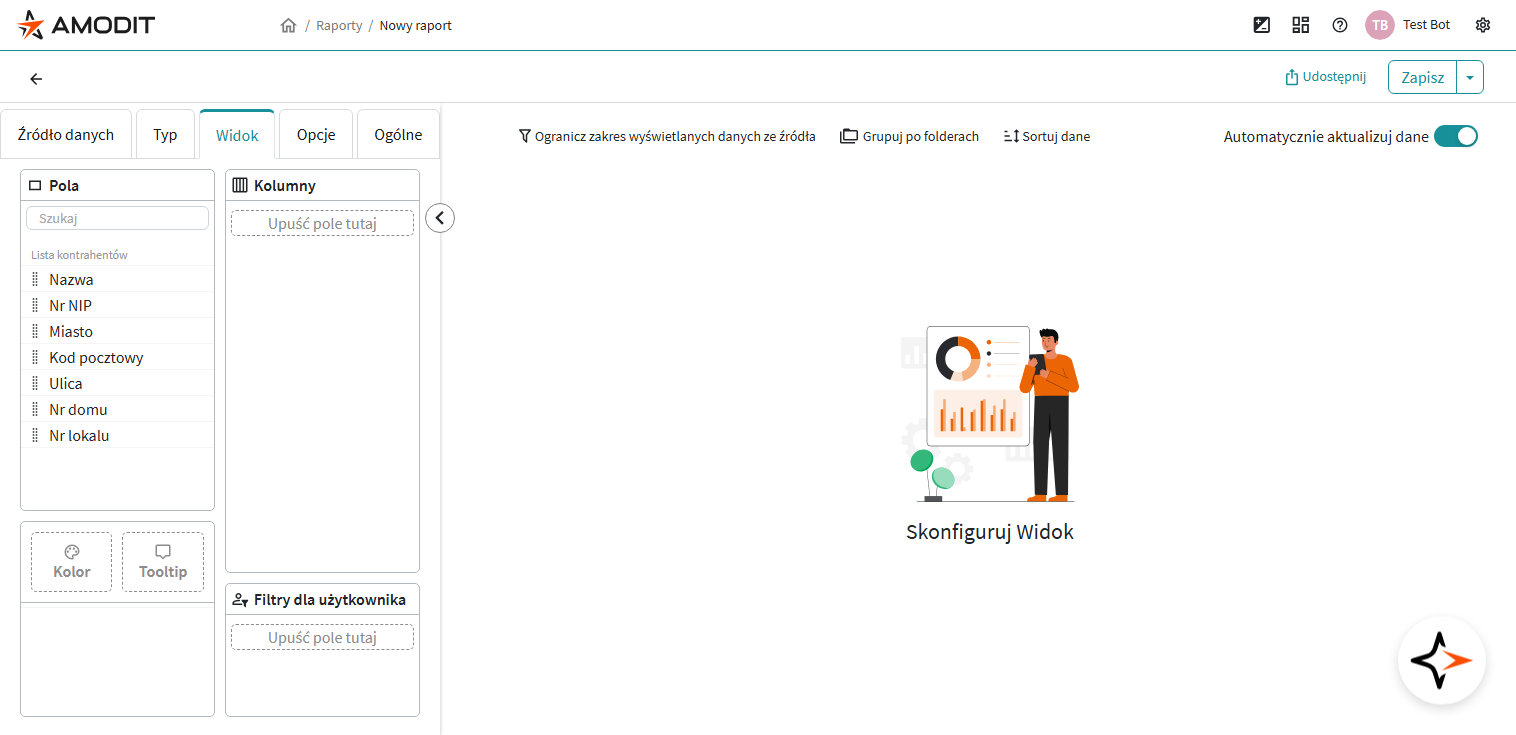Viewport: 1516px width, 735px height.
Task: Click the Zapisz button
Action: [x=1422, y=78]
